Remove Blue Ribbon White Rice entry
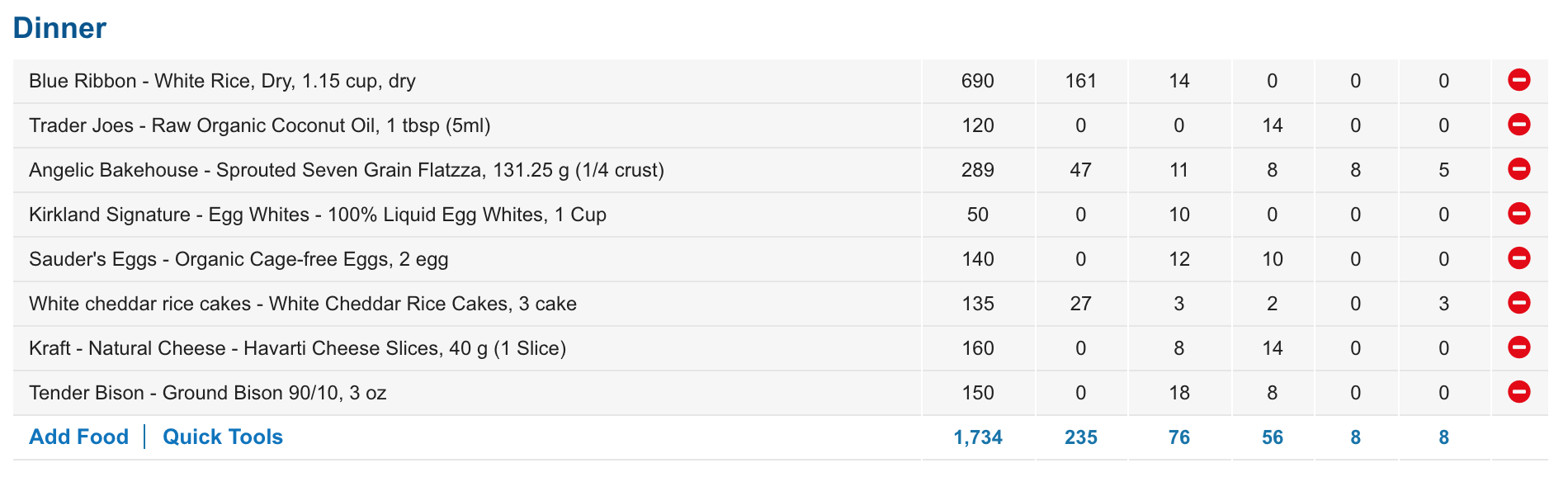 (x=1519, y=80)
